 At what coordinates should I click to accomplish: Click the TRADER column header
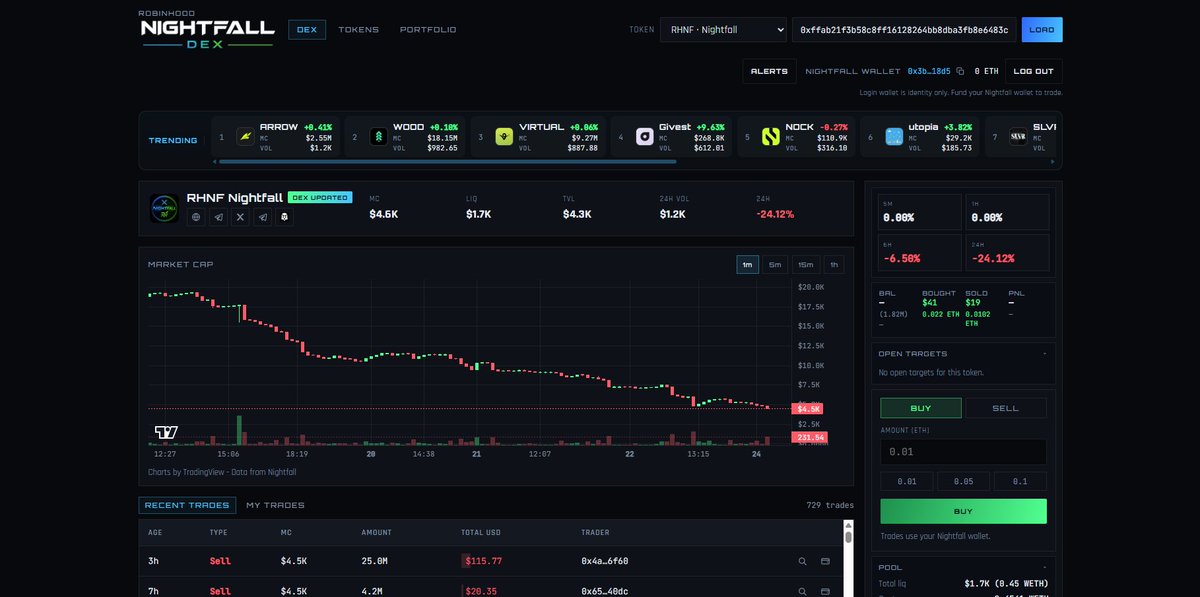click(x=595, y=532)
